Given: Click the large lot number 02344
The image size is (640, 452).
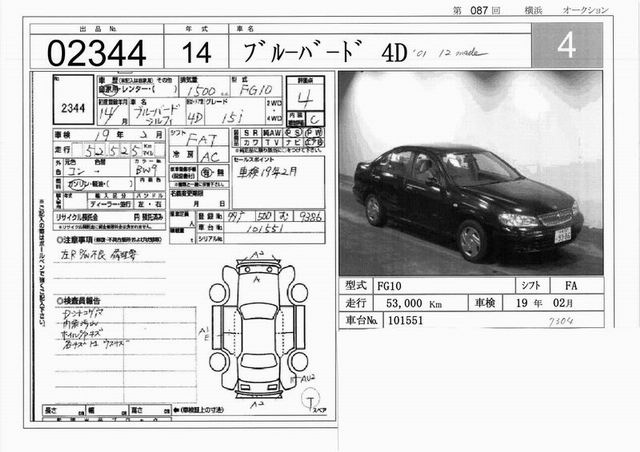Looking at the screenshot, I should click(90, 49).
